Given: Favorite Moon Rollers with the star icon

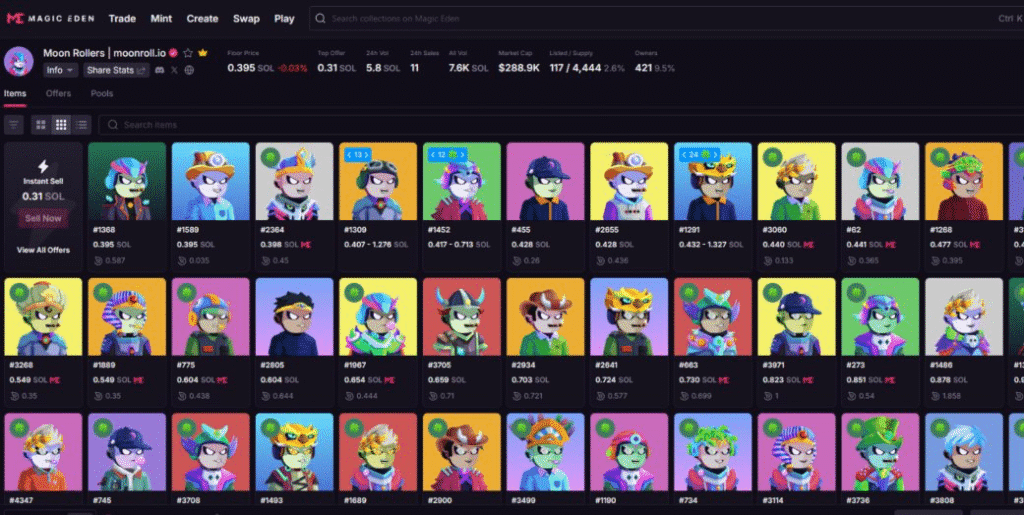Looking at the screenshot, I should [188, 52].
